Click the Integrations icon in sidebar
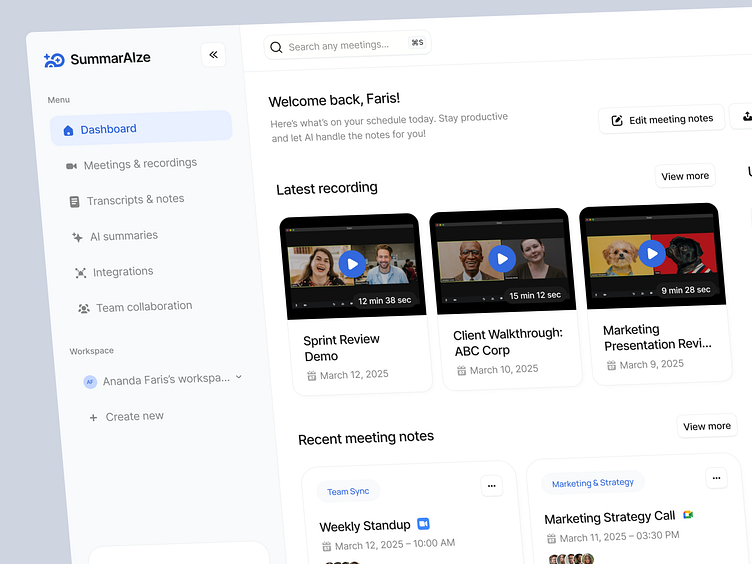The height and width of the screenshot is (564, 752). [81, 272]
